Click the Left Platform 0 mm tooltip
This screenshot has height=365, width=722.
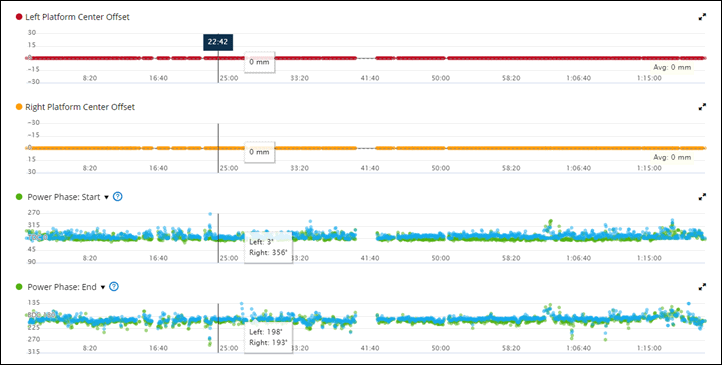click(260, 62)
